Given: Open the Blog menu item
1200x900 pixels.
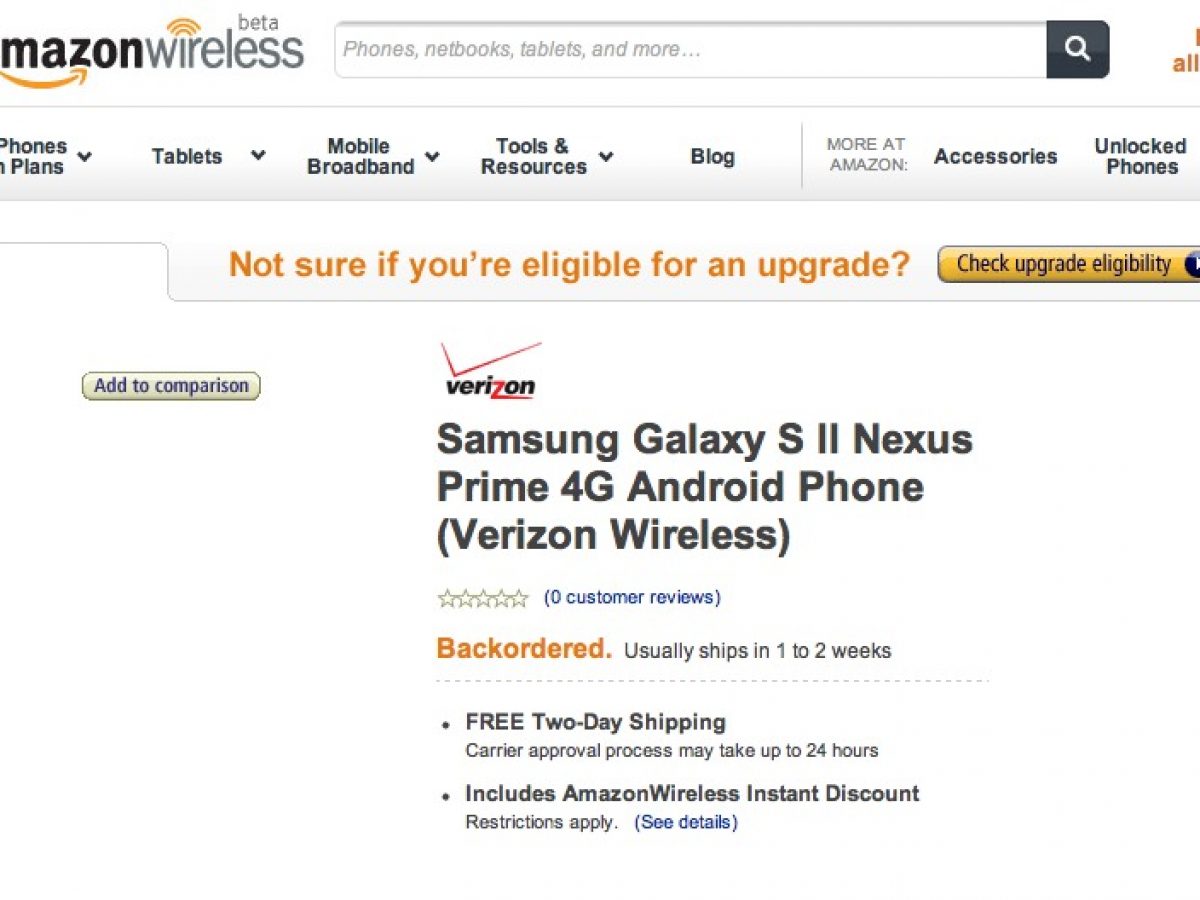Looking at the screenshot, I should coord(712,157).
